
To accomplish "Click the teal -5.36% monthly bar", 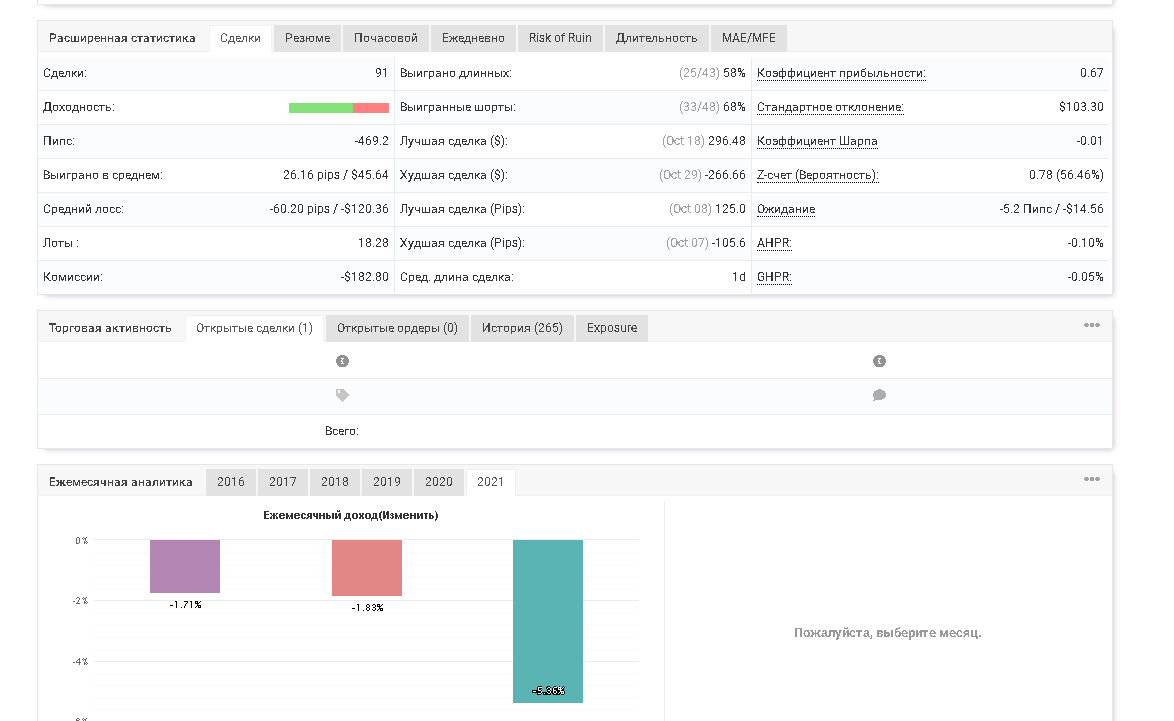I will 548,621.
